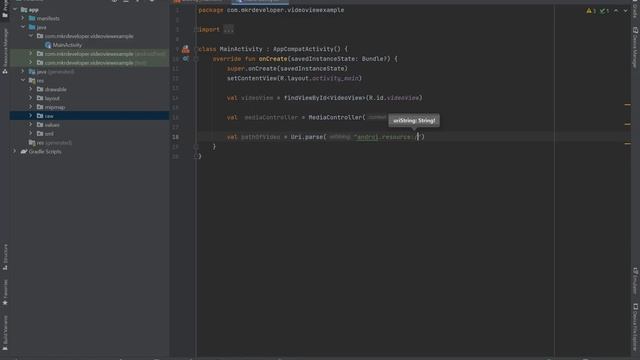Image resolution: width=640 pixels, height=360 pixels.
Task: Click the gutter icon beside class MainActivity
Action: 186,49
